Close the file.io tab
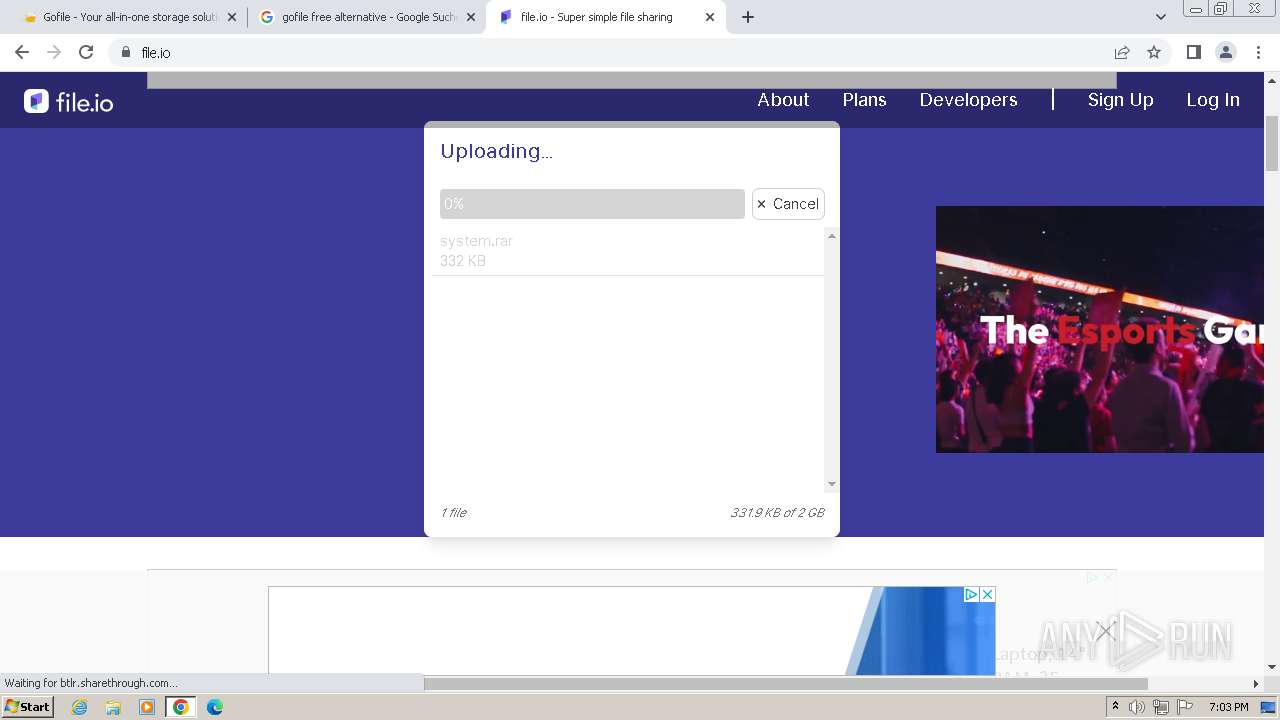This screenshot has height=720, width=1280. [x=710, y=17]
